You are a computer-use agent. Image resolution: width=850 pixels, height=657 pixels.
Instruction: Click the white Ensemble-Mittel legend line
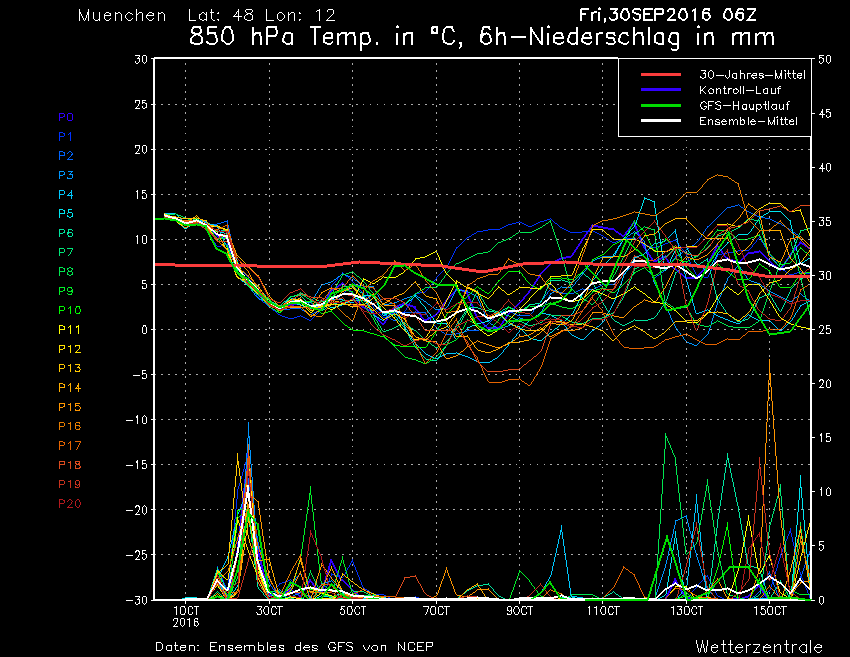tap(653, 121)
